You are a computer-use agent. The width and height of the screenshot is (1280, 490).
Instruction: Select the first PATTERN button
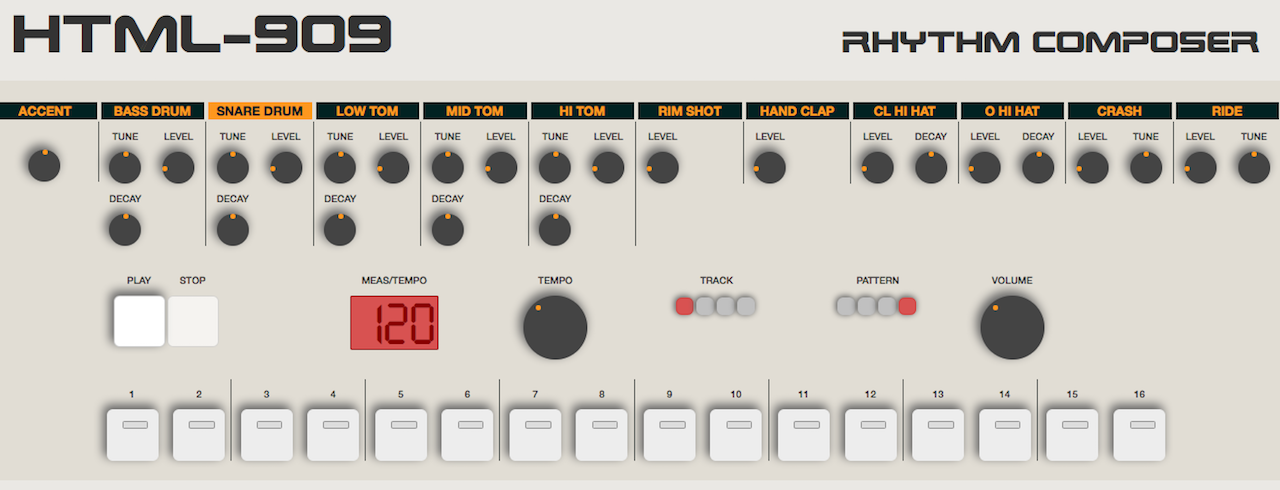[x=846, y=306]
